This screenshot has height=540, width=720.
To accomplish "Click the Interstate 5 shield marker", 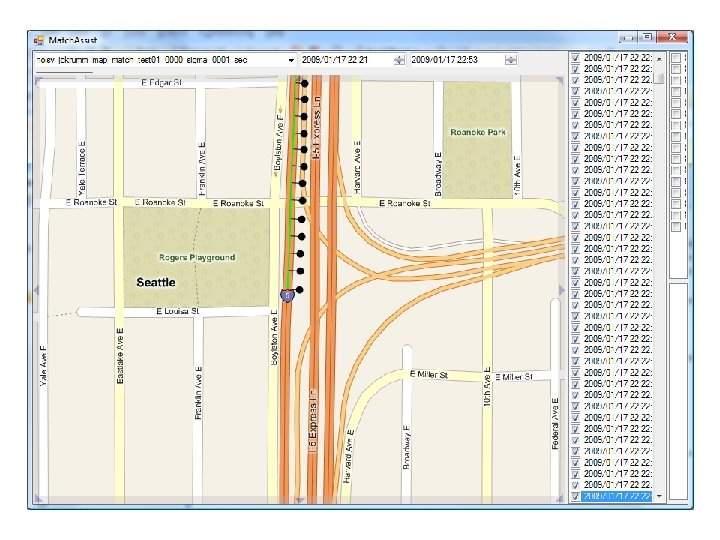I will click(x=287, y=296).
